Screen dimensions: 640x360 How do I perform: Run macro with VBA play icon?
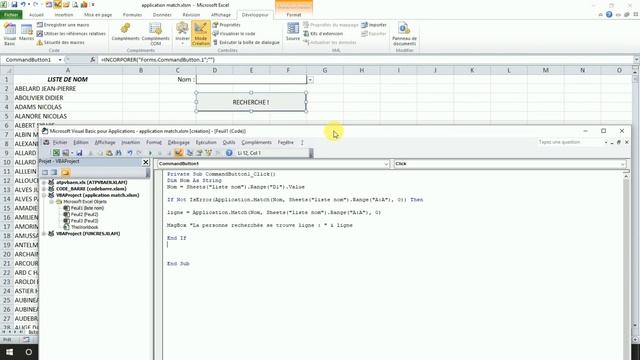tap(150, 153)
